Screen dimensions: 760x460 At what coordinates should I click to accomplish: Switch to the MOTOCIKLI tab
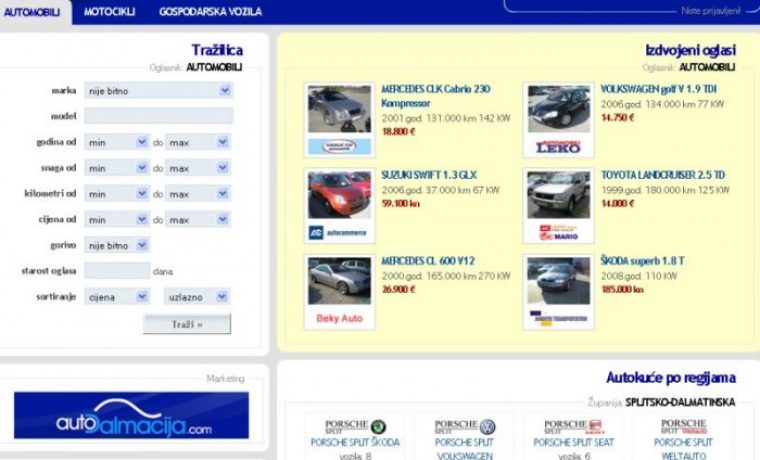[109, 12]
